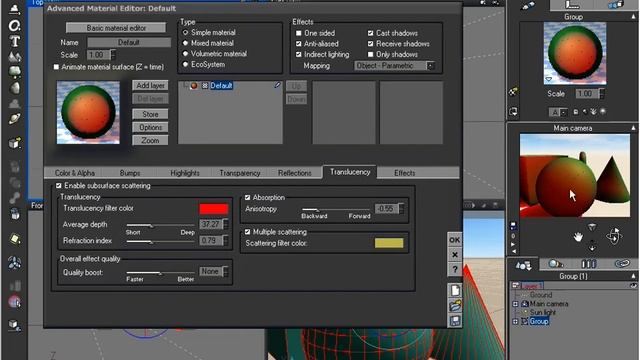Open the Materials tab in world browser

tap(556, 264)
